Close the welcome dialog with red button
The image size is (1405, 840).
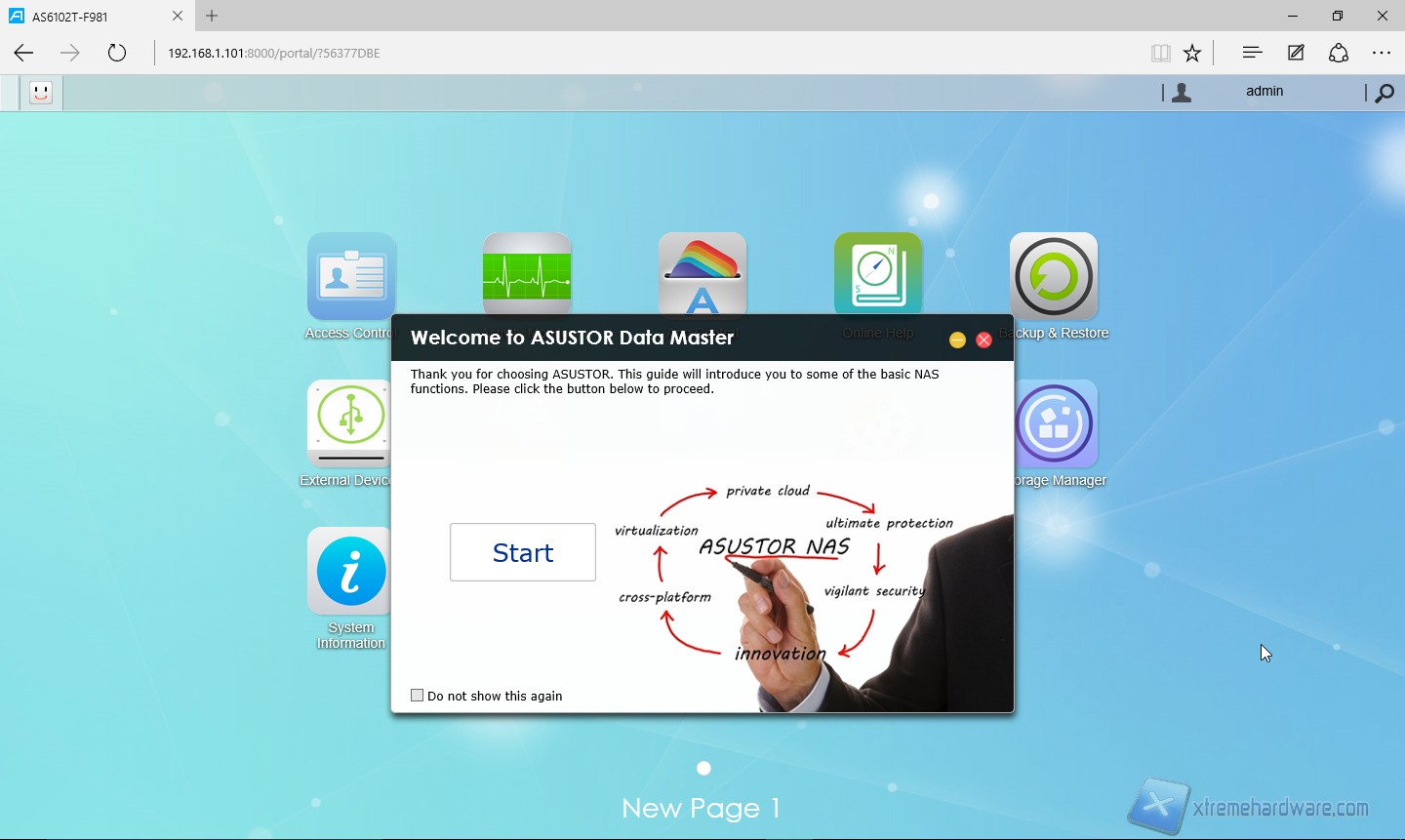click(983, 340)
